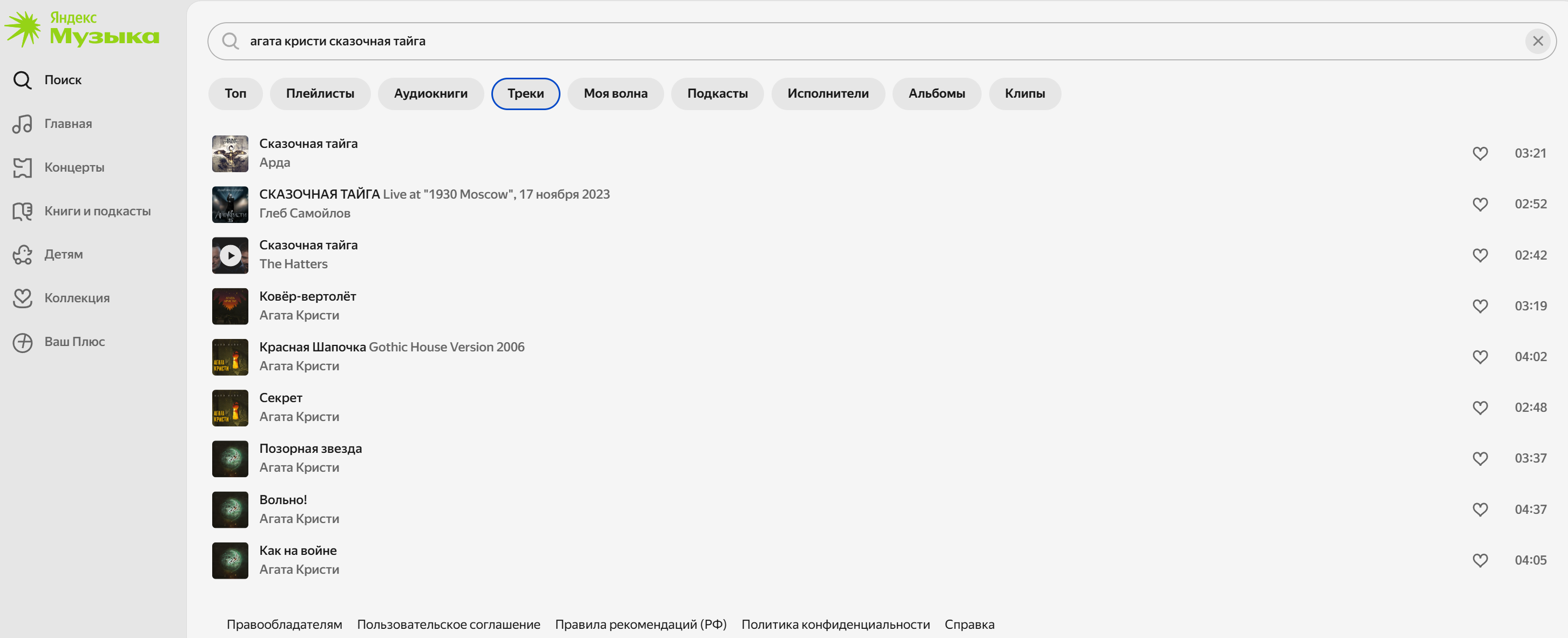Open the Арда album cover thumbnail
The image size is (1568, 638).
230,153
